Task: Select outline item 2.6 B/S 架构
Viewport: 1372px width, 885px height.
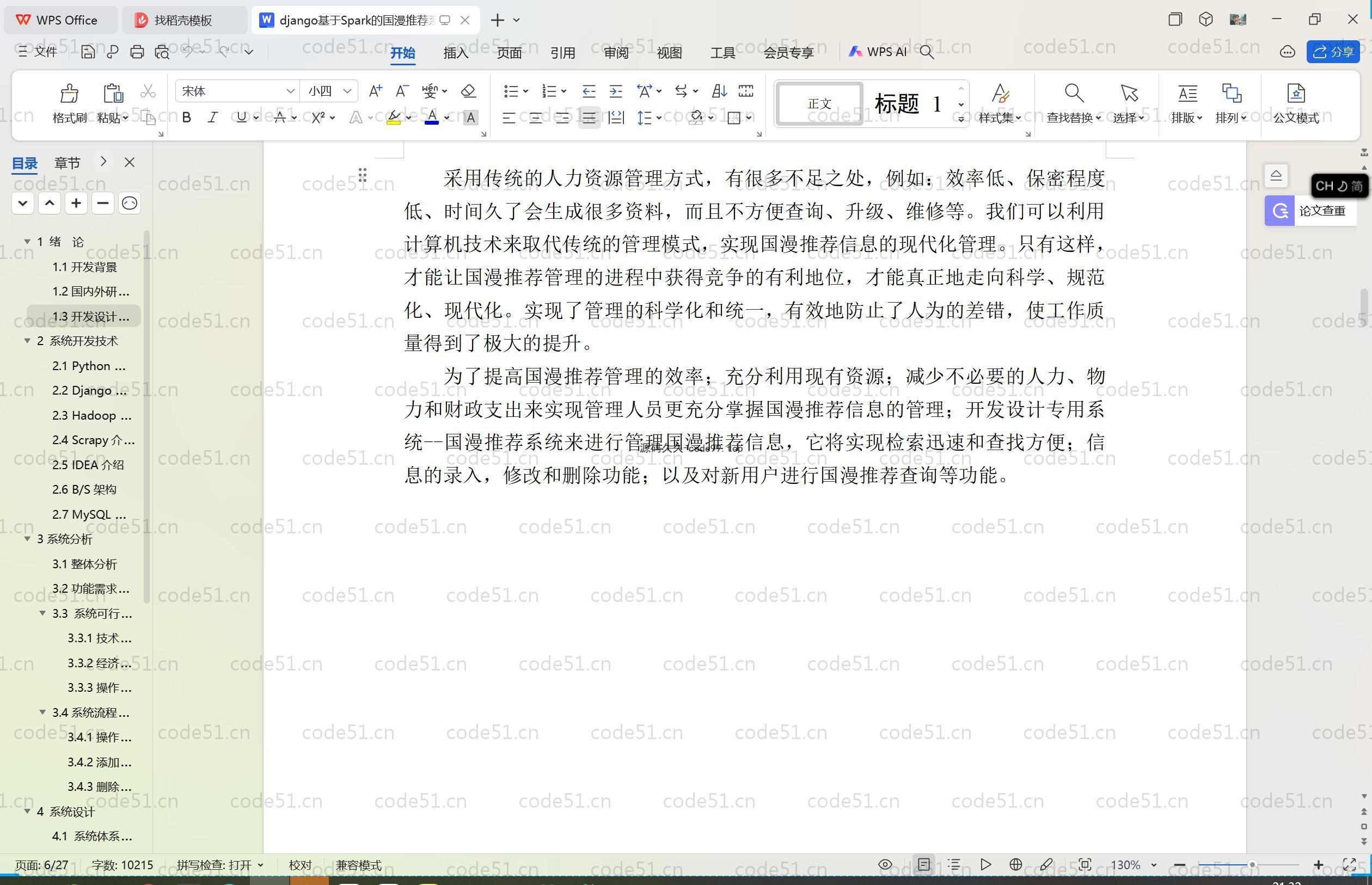Action: (84, 489)
